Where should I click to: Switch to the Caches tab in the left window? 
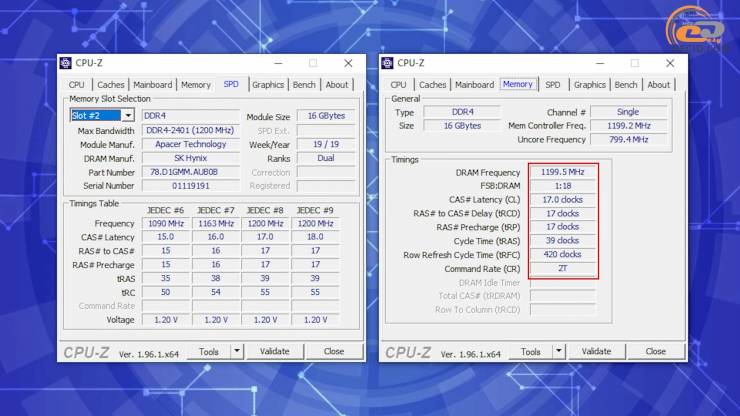(110, 85)
